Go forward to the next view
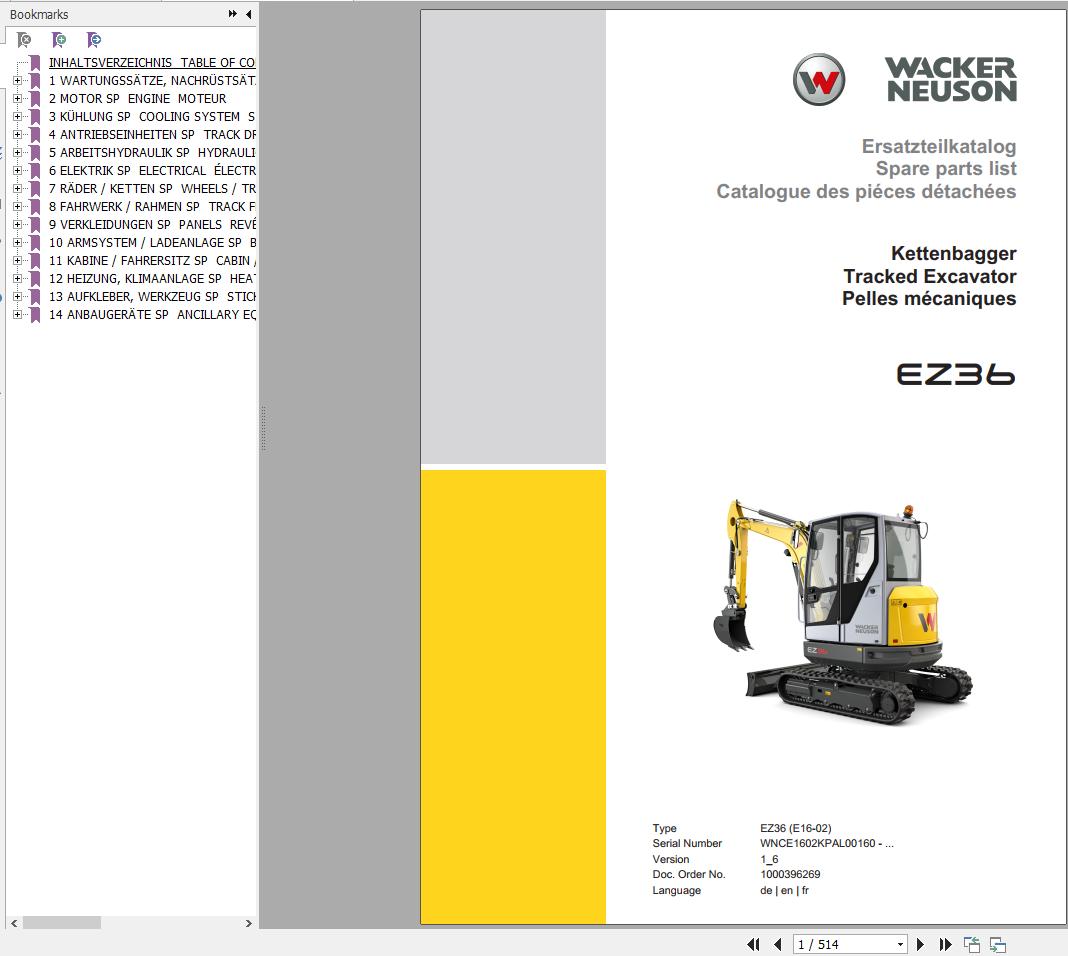 point(997,944)
